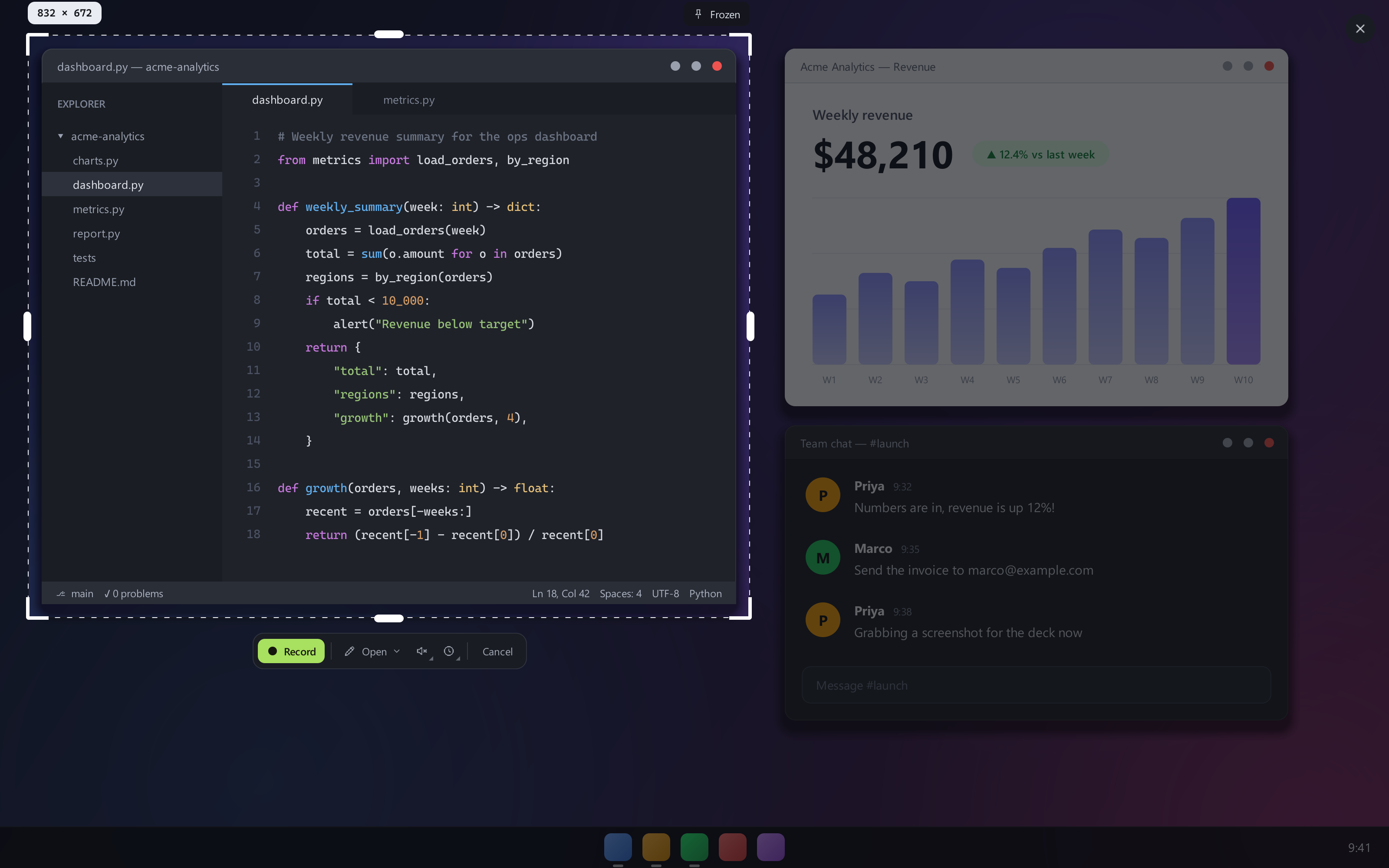Open metrics.py from the explorer sidebar
This screenshot has width=1389, height=868.
[x=132, y=209]
